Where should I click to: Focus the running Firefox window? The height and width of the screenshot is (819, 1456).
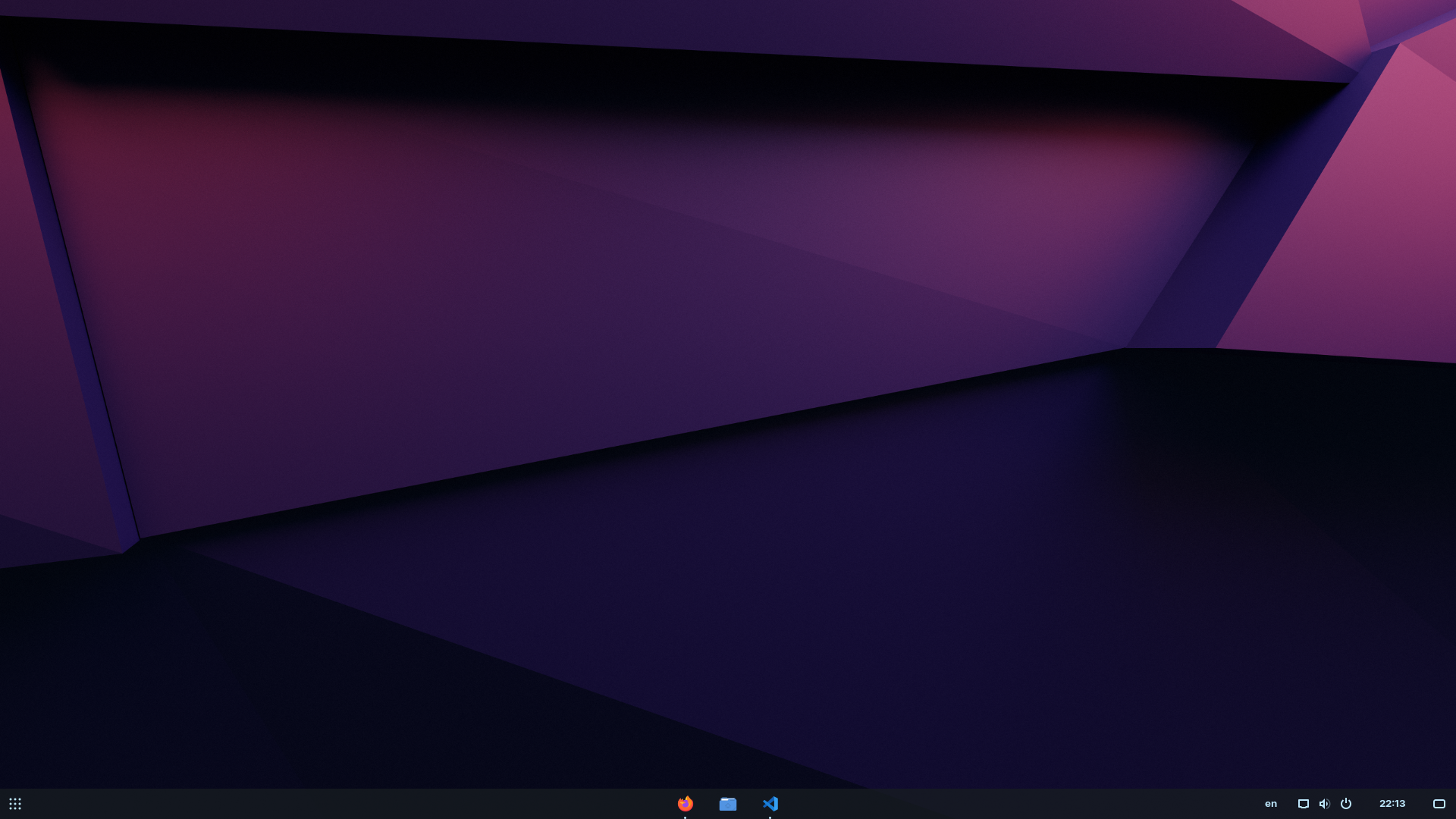(x=686, y=804)
